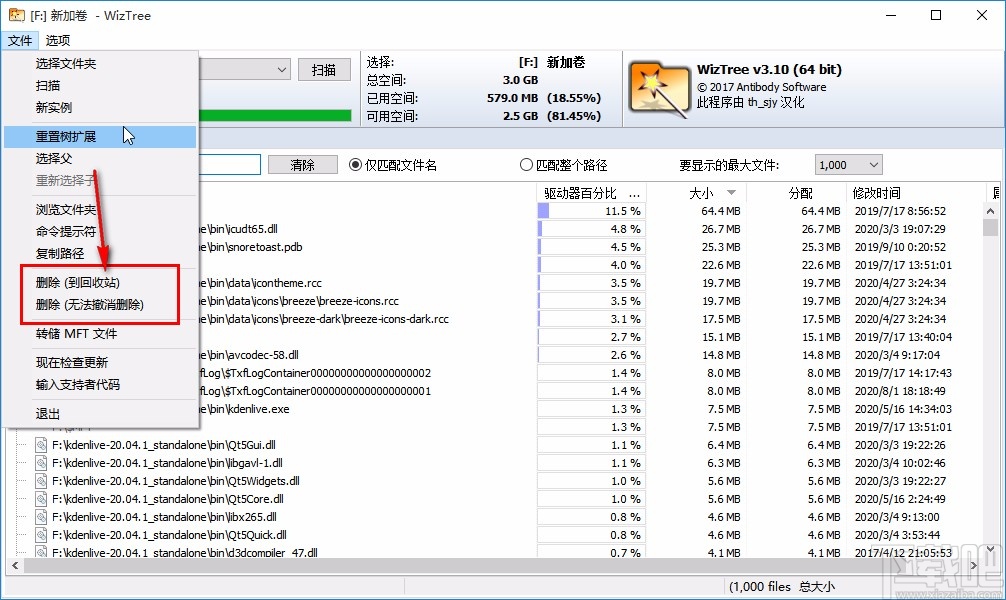Click the horizontal scrollbar left arrow
1006x600 pixels.
[x=15, y=565]
